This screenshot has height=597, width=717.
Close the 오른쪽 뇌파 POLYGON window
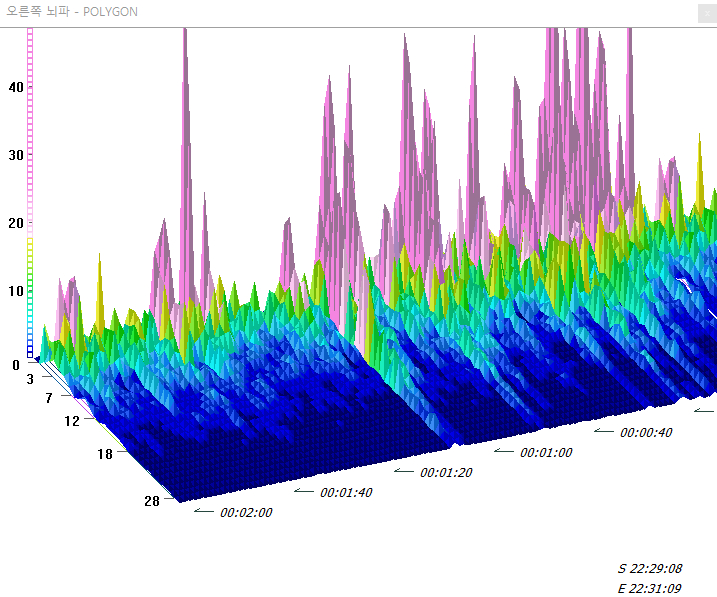click(x=705, y=12)
